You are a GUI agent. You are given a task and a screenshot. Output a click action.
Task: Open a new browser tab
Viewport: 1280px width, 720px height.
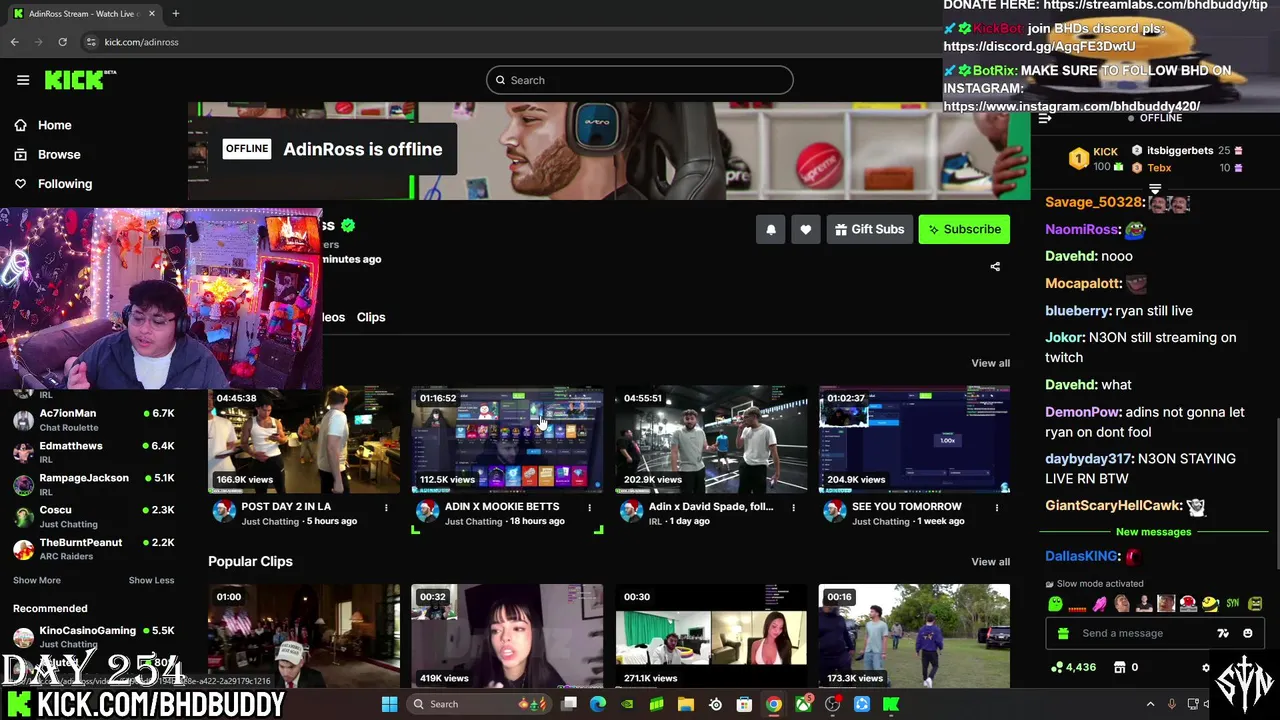[176, 13]
